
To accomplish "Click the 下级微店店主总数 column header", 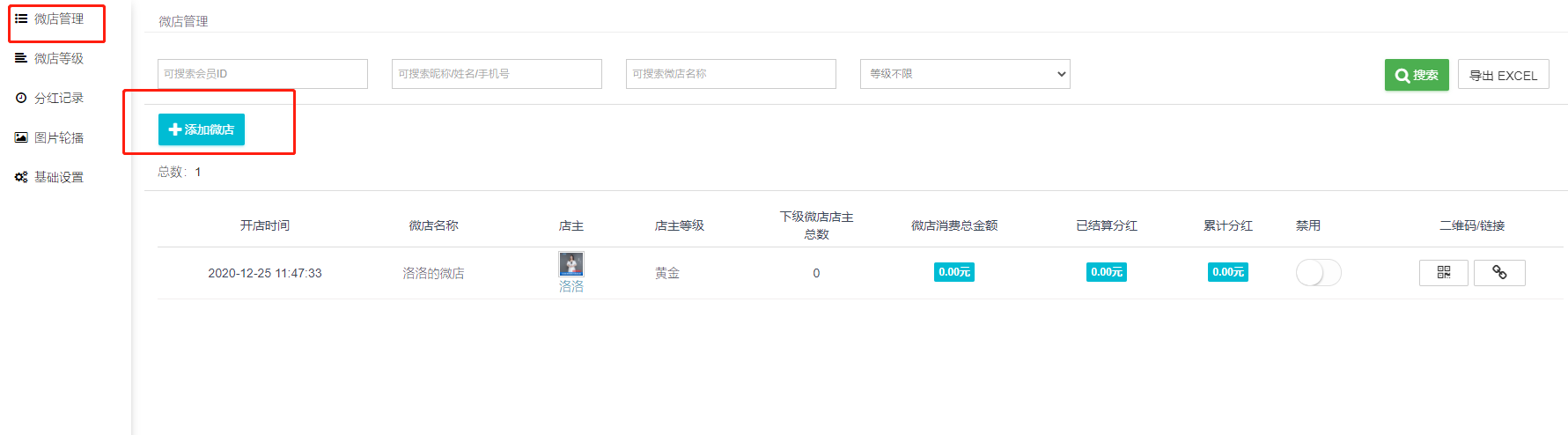I will pyautogui.click(x=816, y=225).
